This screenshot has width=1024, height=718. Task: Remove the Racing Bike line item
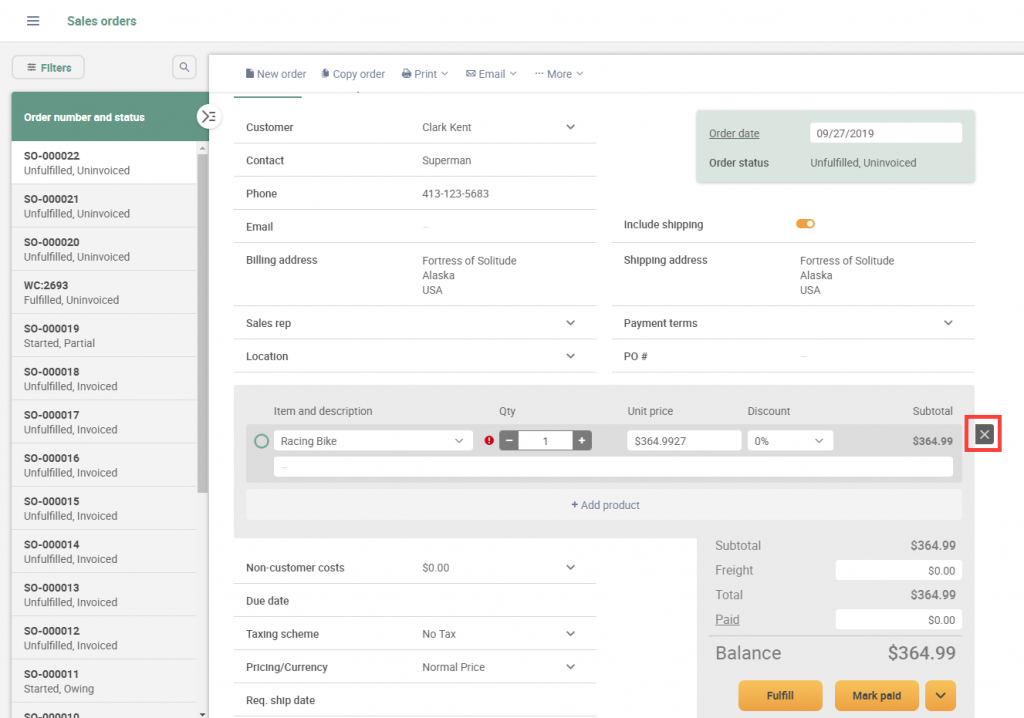(x=984, y=434)
